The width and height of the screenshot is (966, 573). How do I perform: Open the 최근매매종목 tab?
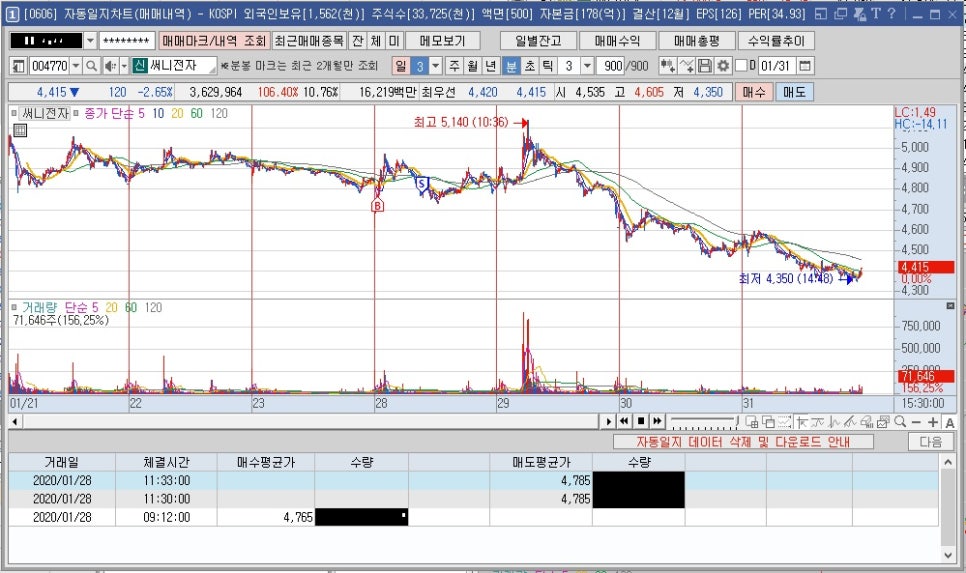click(x=309, y=41)
